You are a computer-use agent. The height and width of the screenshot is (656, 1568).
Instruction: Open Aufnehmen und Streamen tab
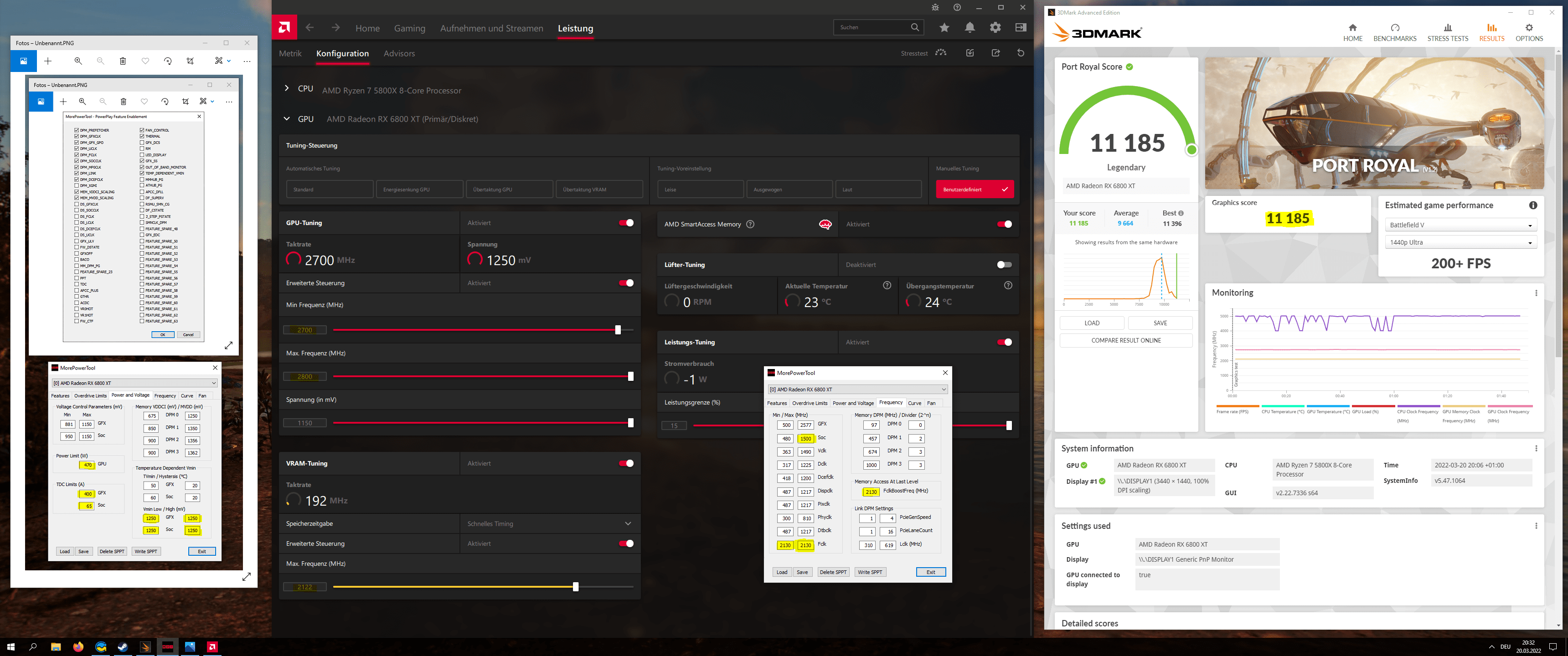click(x=491, y=28)
